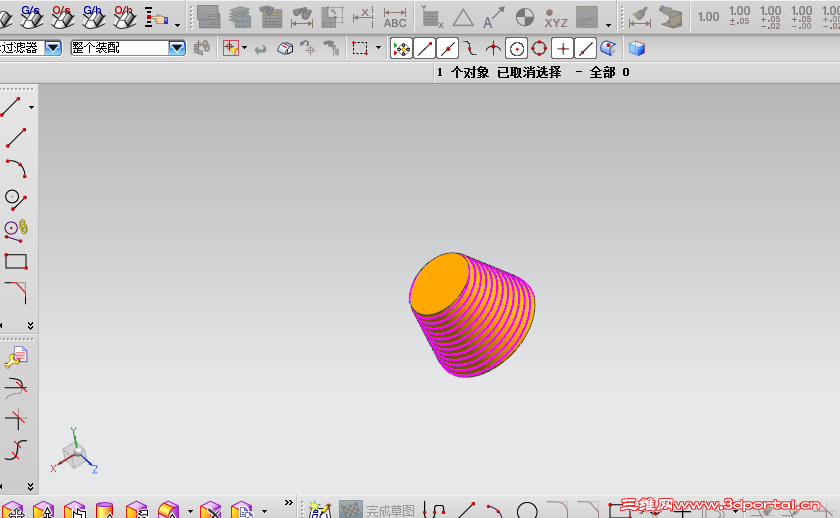The image size is (840, 518).
Task: Click the orange top face of the cone
Action: coord(440,284)
